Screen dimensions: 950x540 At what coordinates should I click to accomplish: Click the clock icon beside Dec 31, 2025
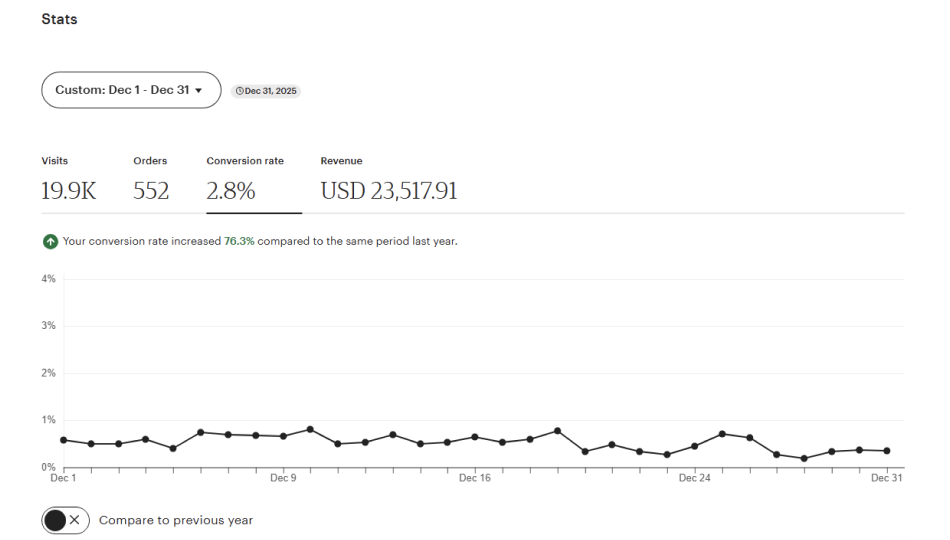[x=239, y=91]
